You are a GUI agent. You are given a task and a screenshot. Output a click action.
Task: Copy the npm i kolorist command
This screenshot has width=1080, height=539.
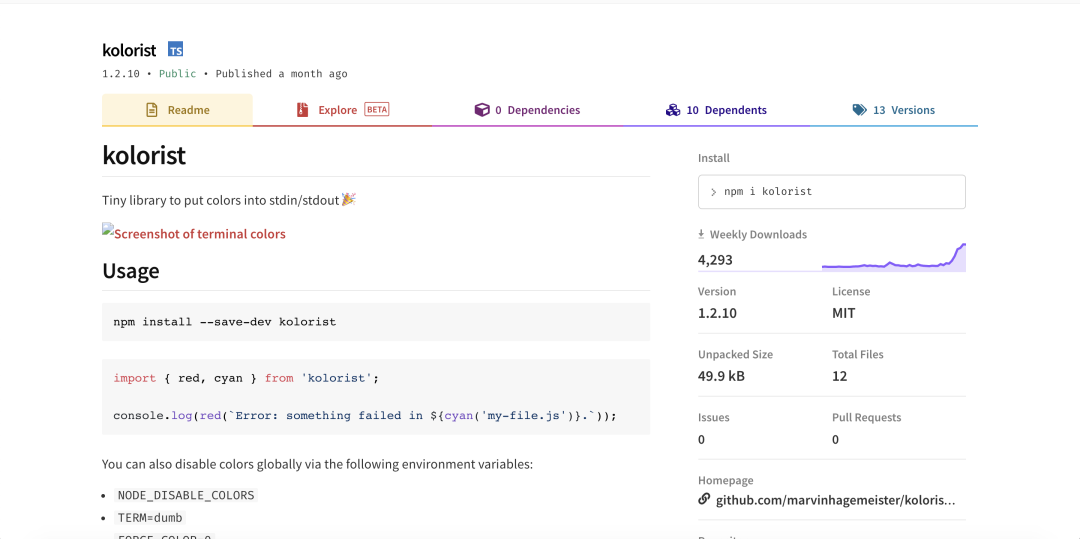point(832,192)
